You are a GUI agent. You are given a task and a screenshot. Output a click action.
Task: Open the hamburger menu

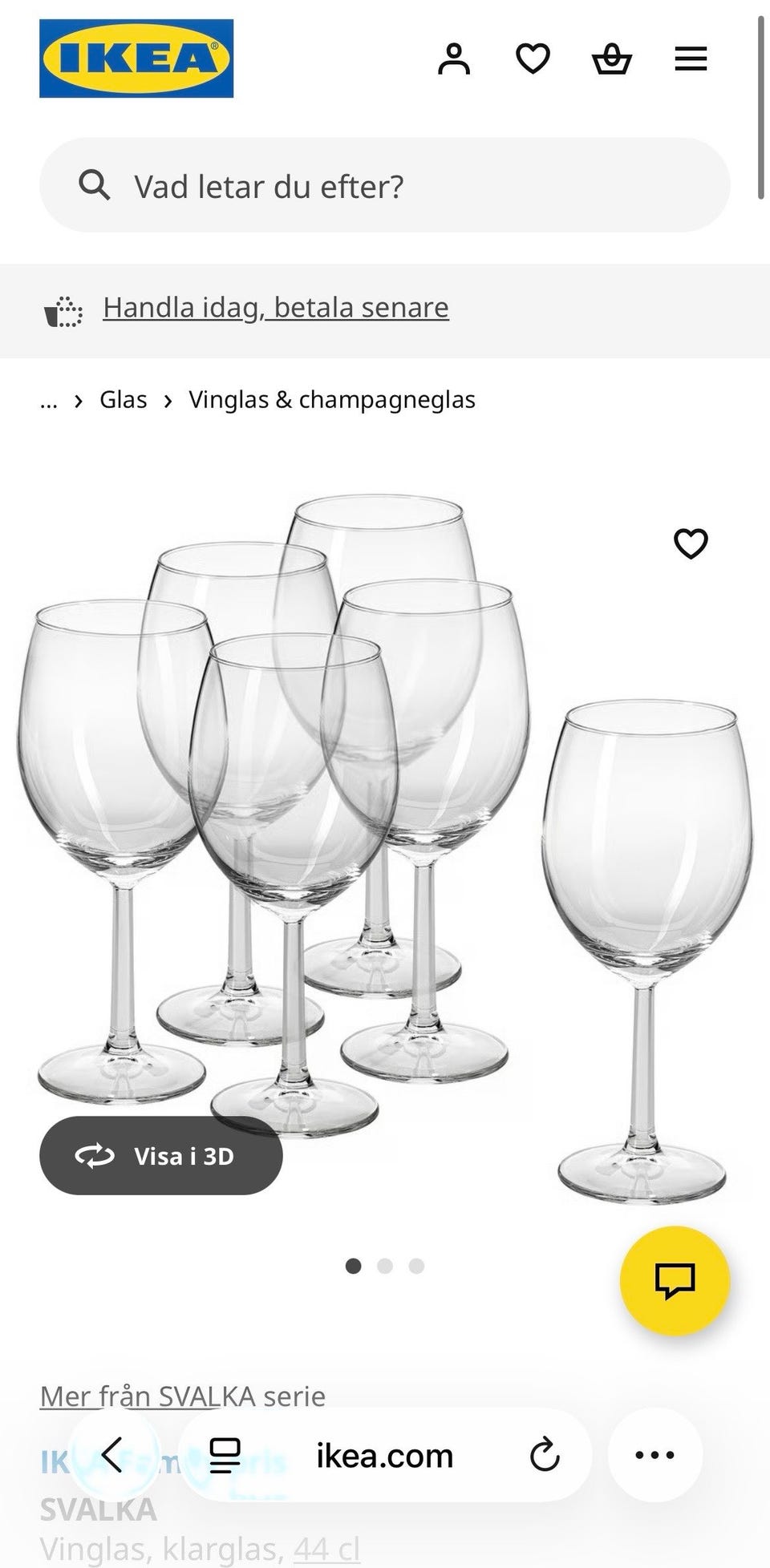[691, 59]
